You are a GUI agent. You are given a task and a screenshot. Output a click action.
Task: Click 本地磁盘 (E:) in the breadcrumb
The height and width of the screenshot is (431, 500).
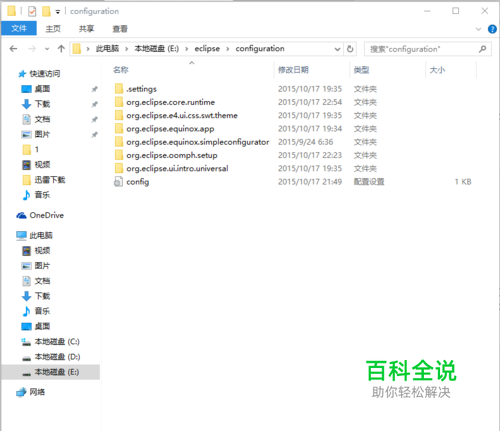[x=157, y=49]
